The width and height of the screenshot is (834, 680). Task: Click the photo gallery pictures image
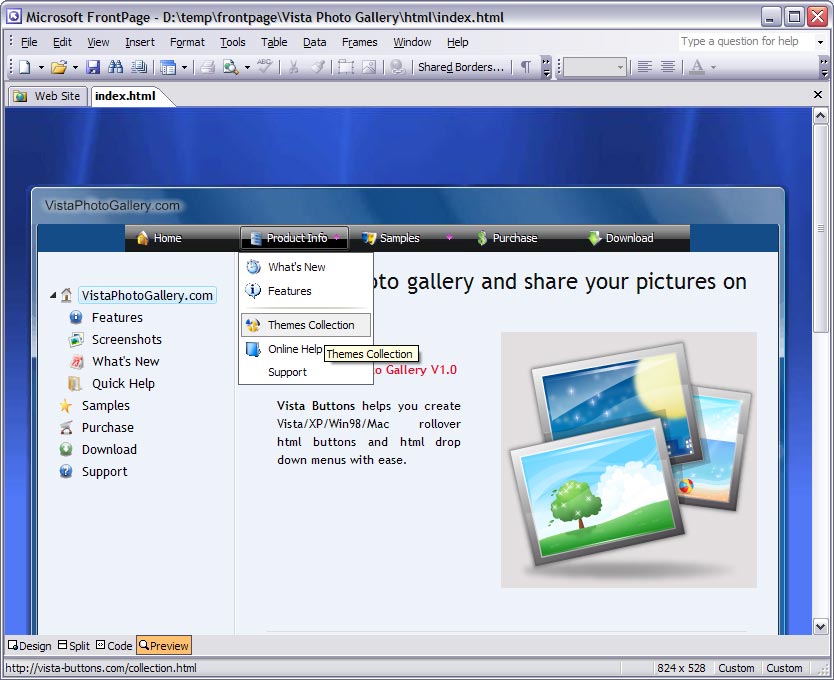click(x=629, y=460)
